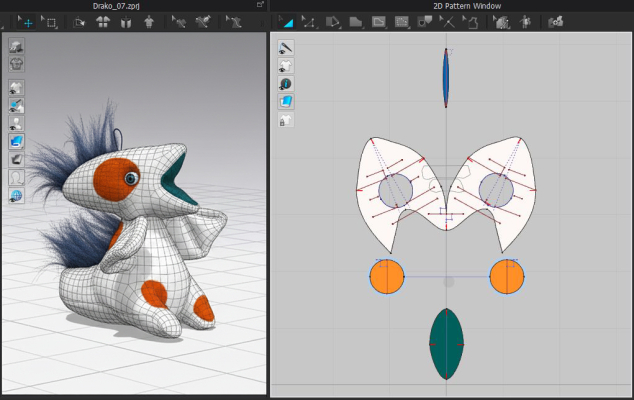The width and height of the screenshot is (634, 400).
Task: Select the pattern outline edit tool
Action: (471, 22)
